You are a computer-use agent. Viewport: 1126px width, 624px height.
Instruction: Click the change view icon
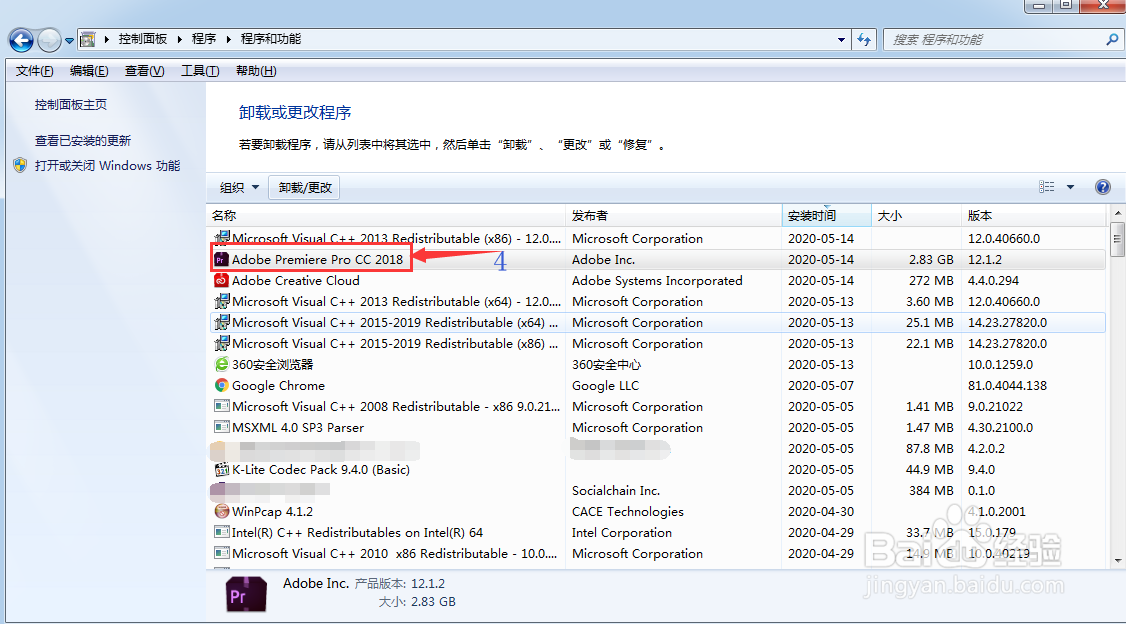coord(1046,187)
